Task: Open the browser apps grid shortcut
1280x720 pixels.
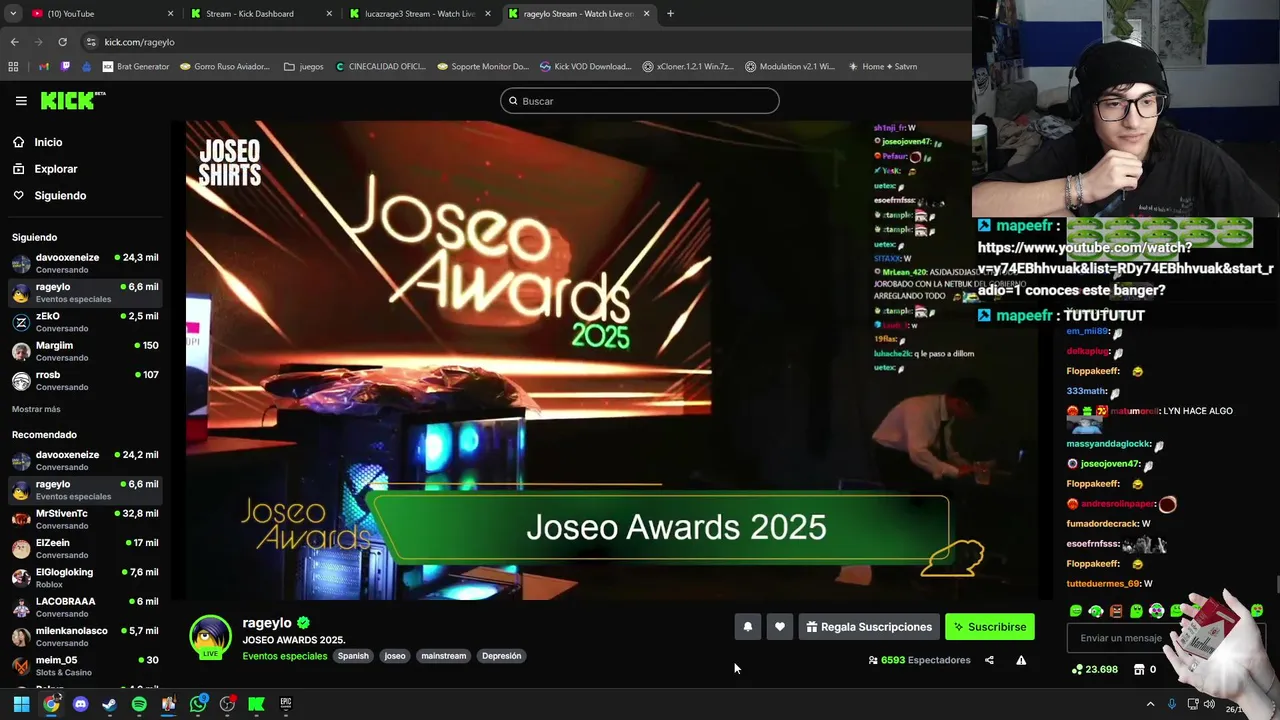Action: click(x=13, y=67)
